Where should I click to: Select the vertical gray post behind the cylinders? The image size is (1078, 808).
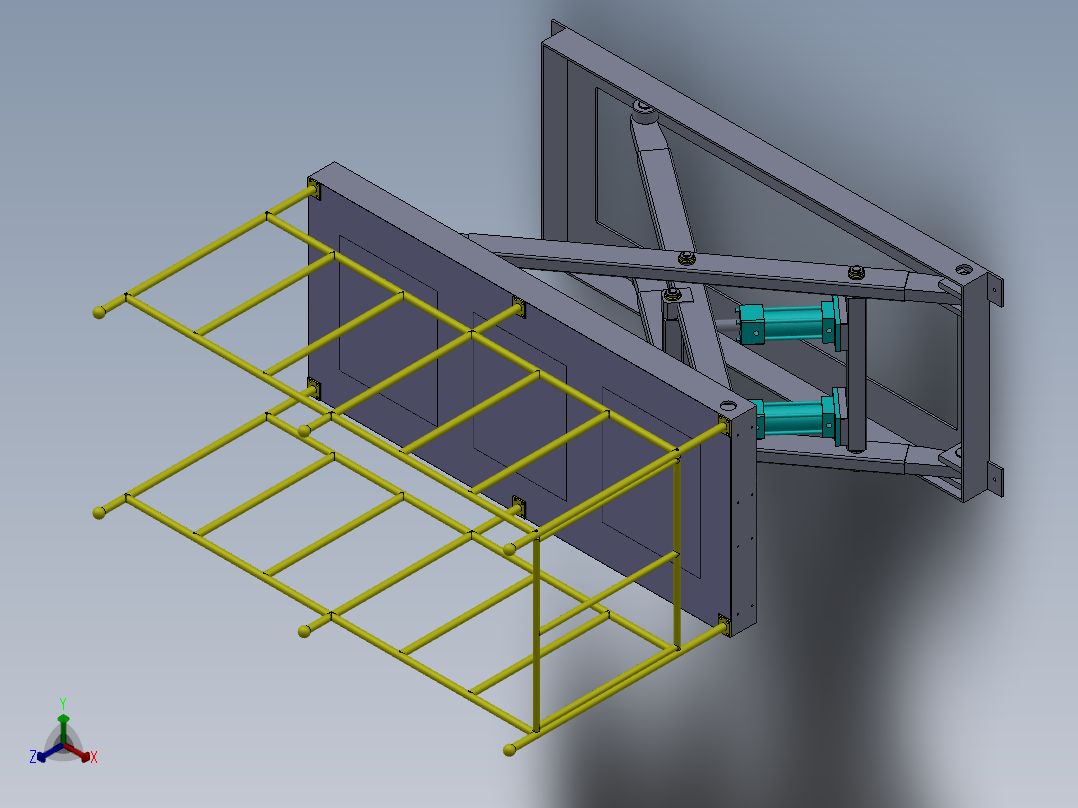click(857, 374)
